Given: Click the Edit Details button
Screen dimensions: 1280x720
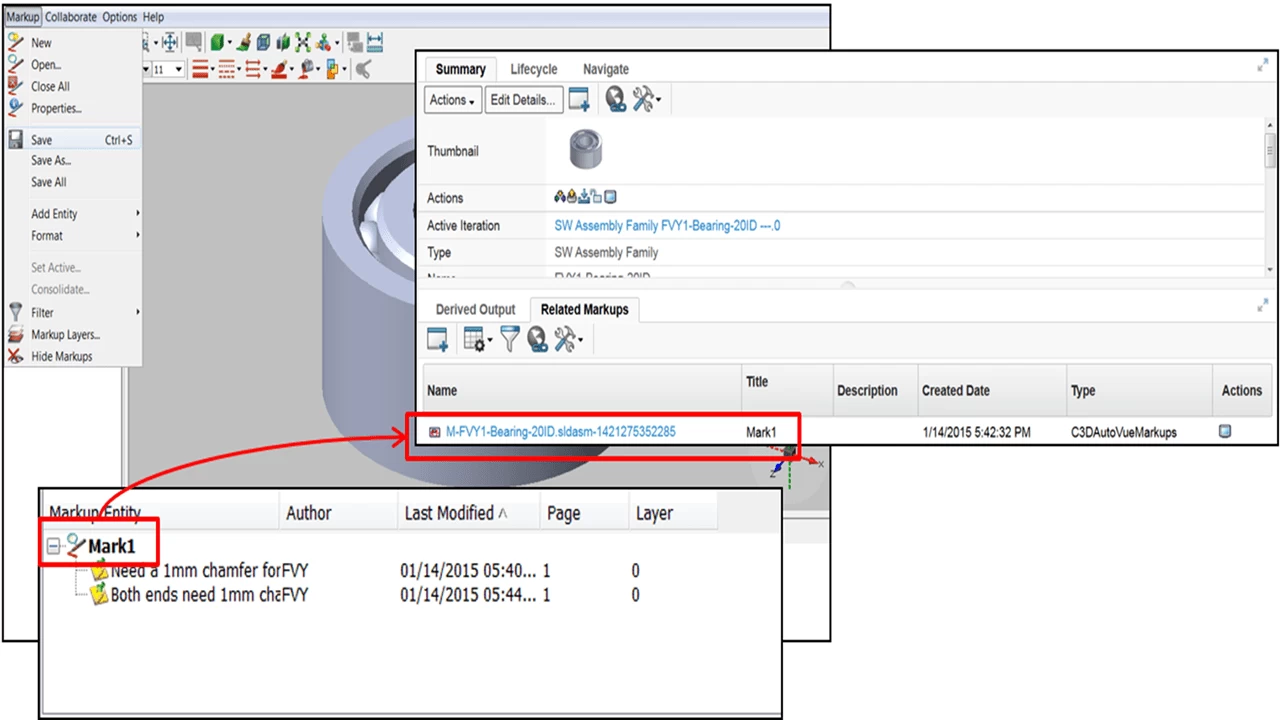Looking at the screenshot, I should point(523,100).
